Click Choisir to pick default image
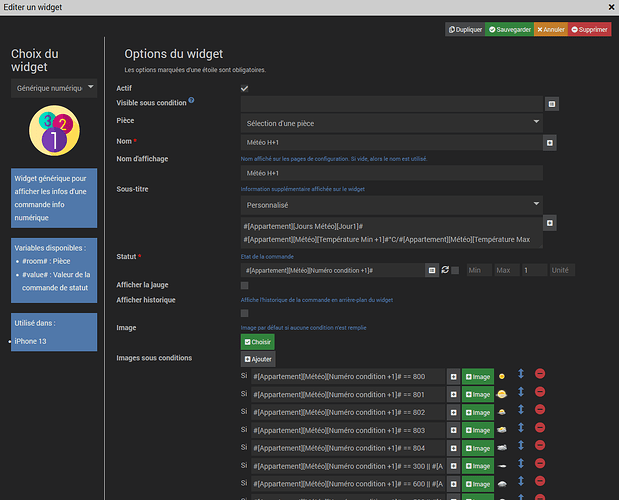 [258, 341]
